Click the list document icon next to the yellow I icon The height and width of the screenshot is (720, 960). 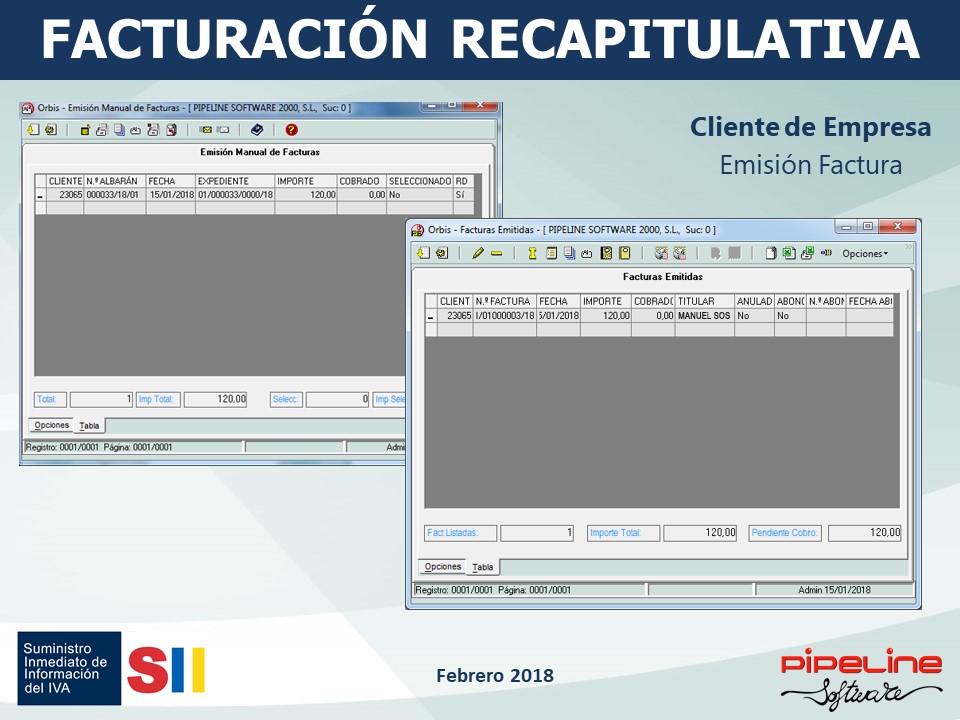551,253
